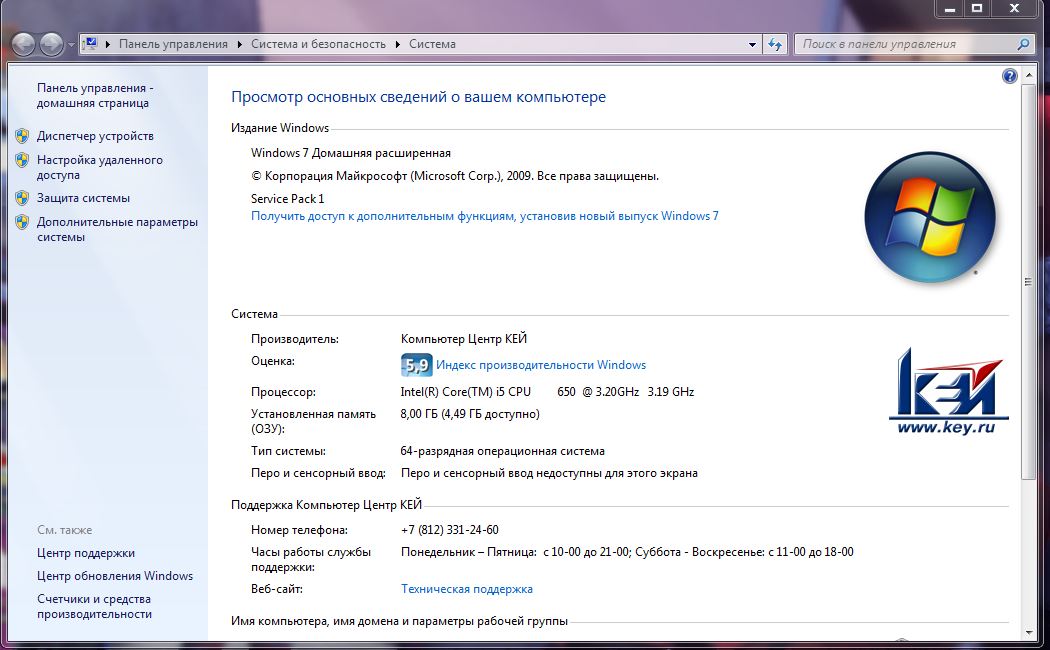Screen dimensions: 1050x650
Task: Click the Издание Windows section header
Action: [280, 128]
